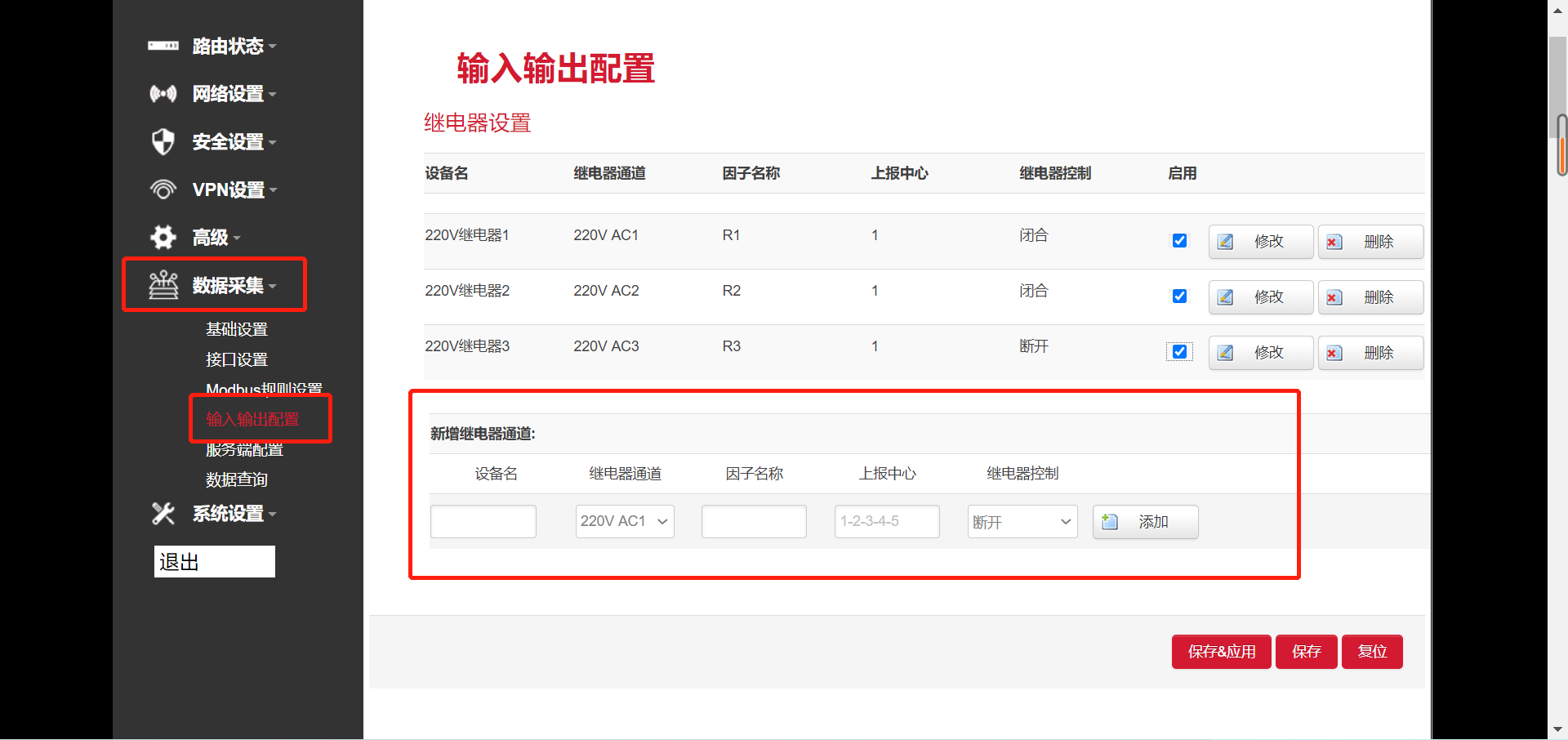Click the edit pencil icon for 220V继电器1

[x=1225, y=241]
